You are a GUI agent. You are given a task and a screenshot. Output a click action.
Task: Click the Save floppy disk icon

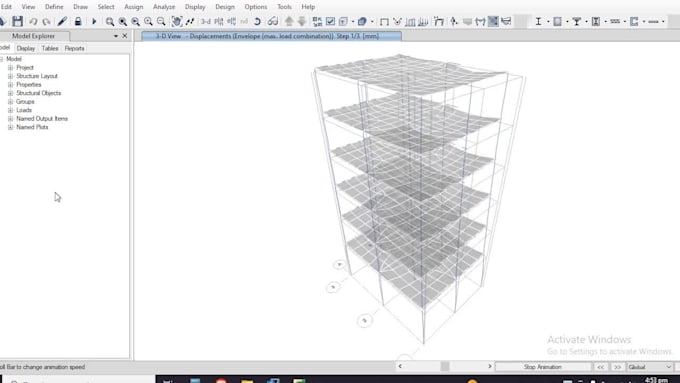(17, 21)
